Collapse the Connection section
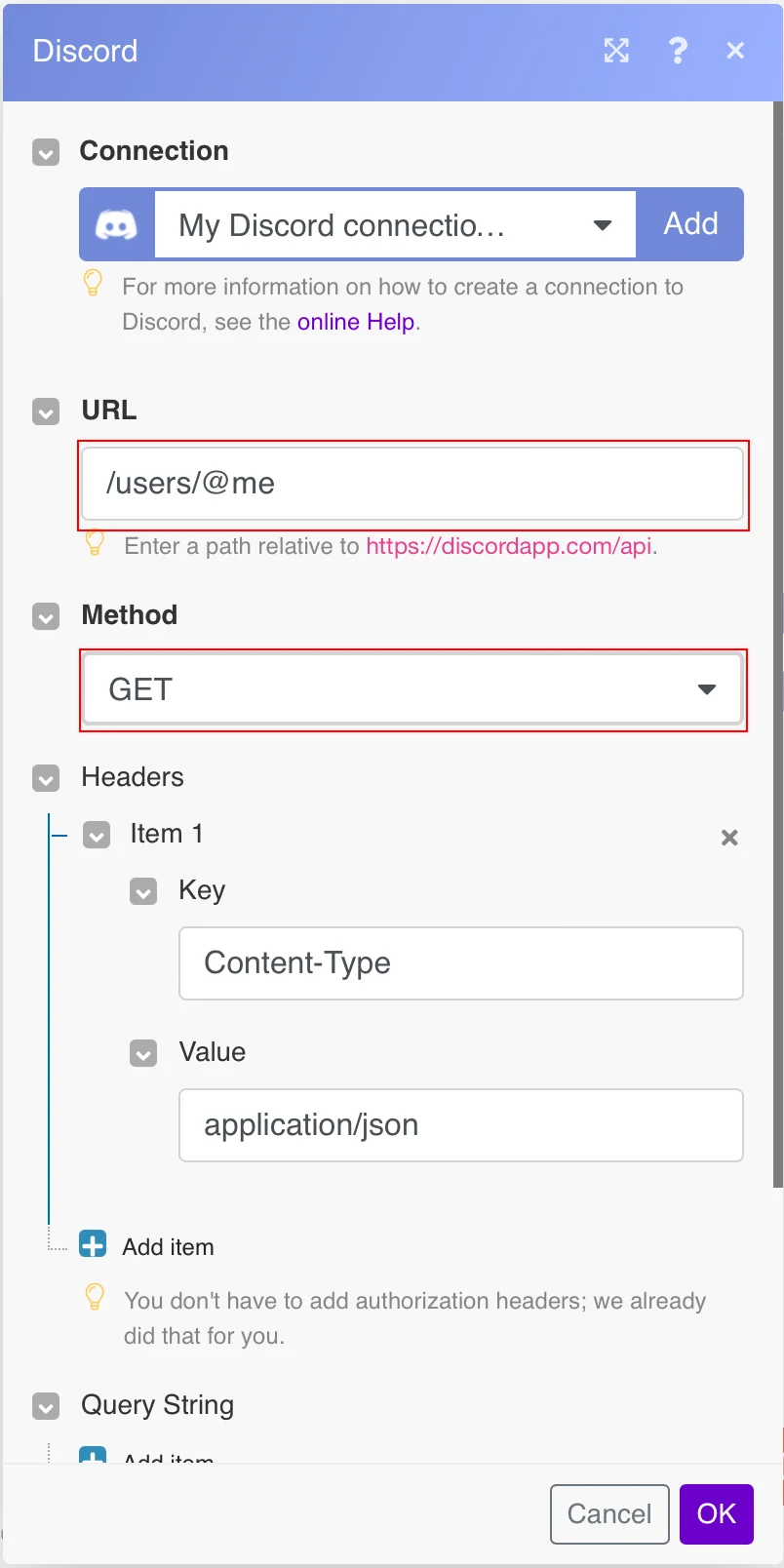 click(x=46, y=152)
